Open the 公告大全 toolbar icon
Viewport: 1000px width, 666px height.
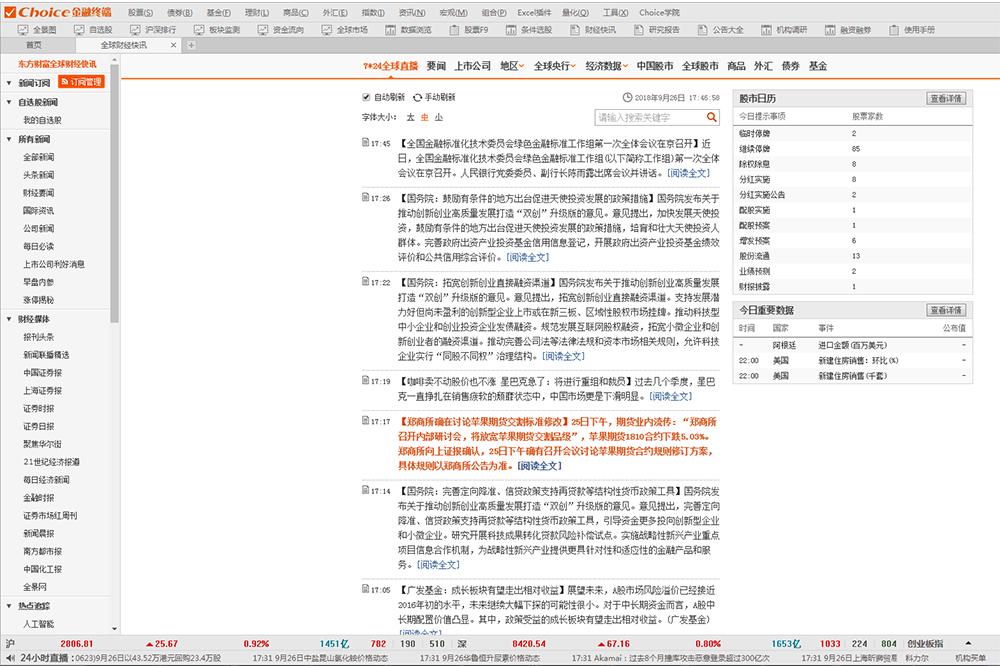702,29
